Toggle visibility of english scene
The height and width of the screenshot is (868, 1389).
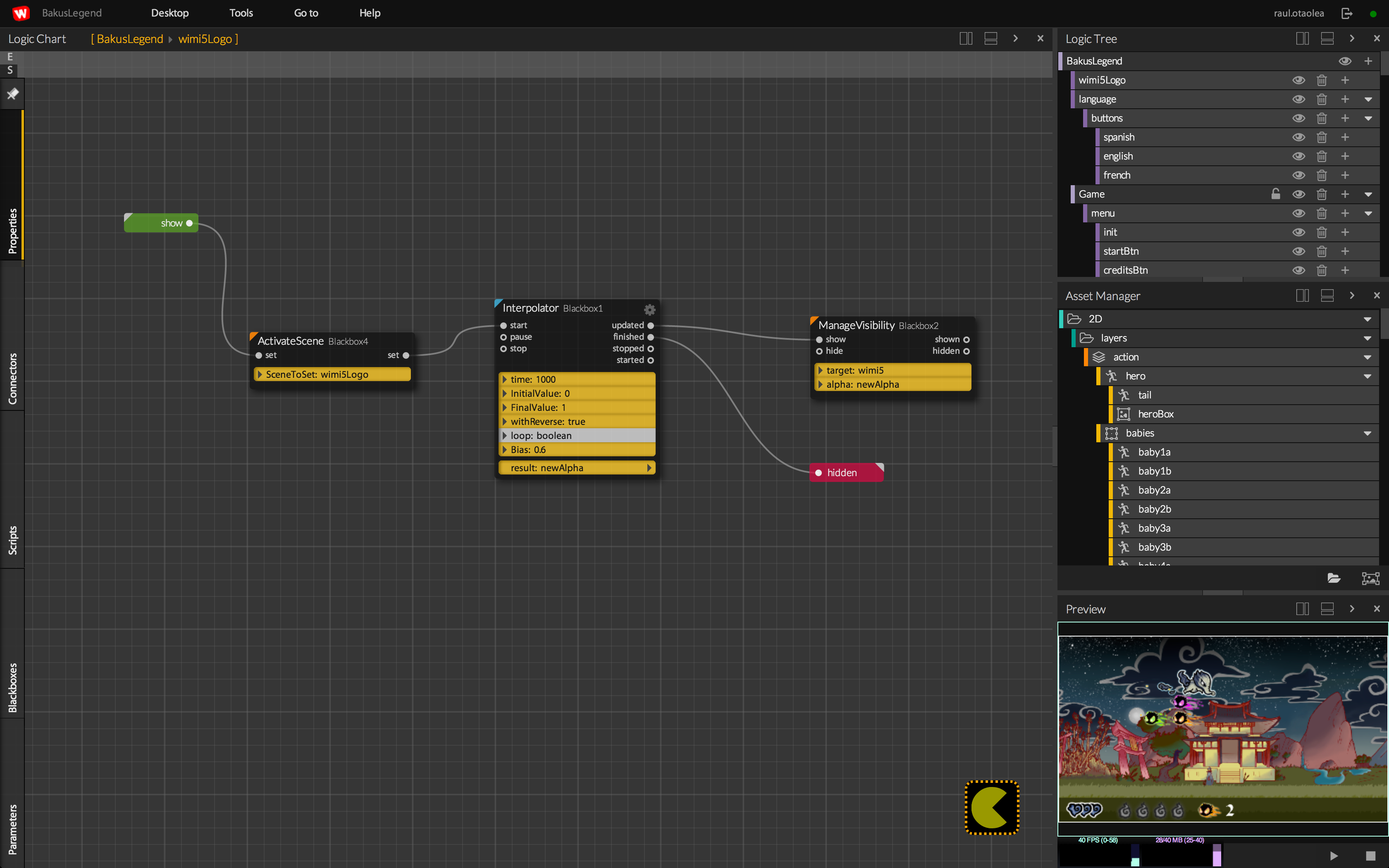coord(1298,156)
